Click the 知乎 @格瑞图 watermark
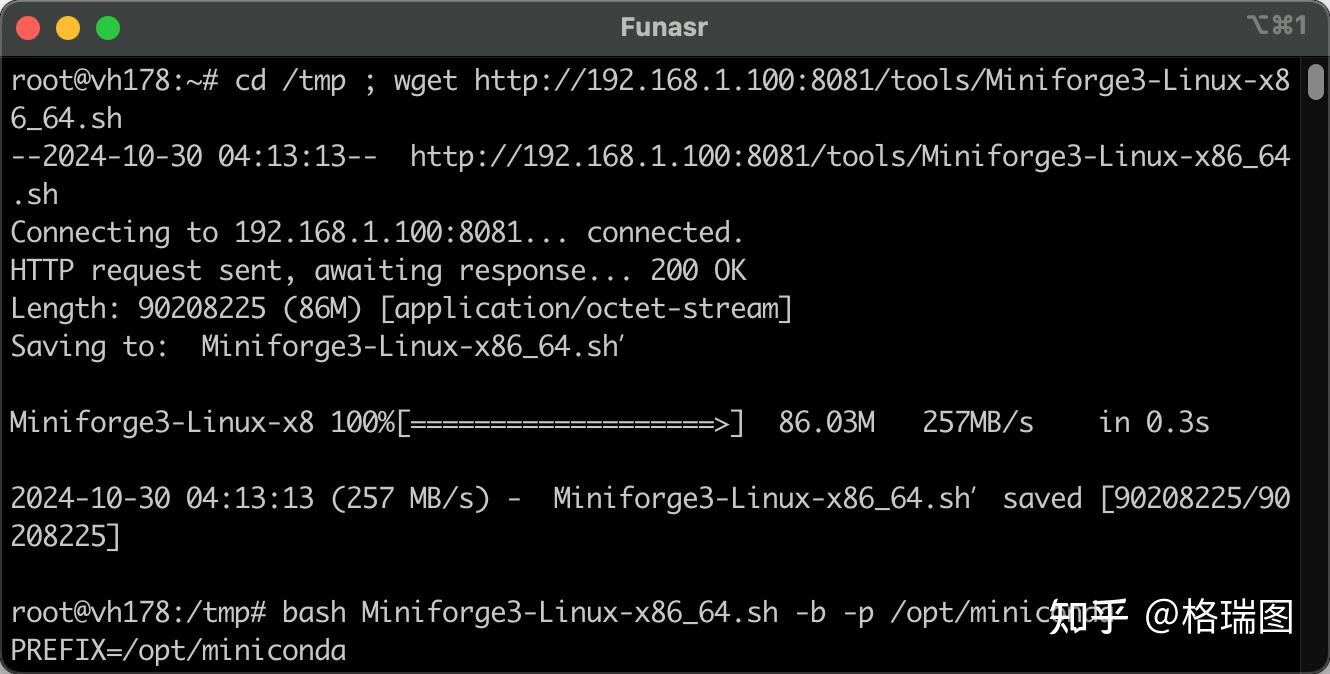Viewport: 1330px width, 674px height. coord(1172,617)
